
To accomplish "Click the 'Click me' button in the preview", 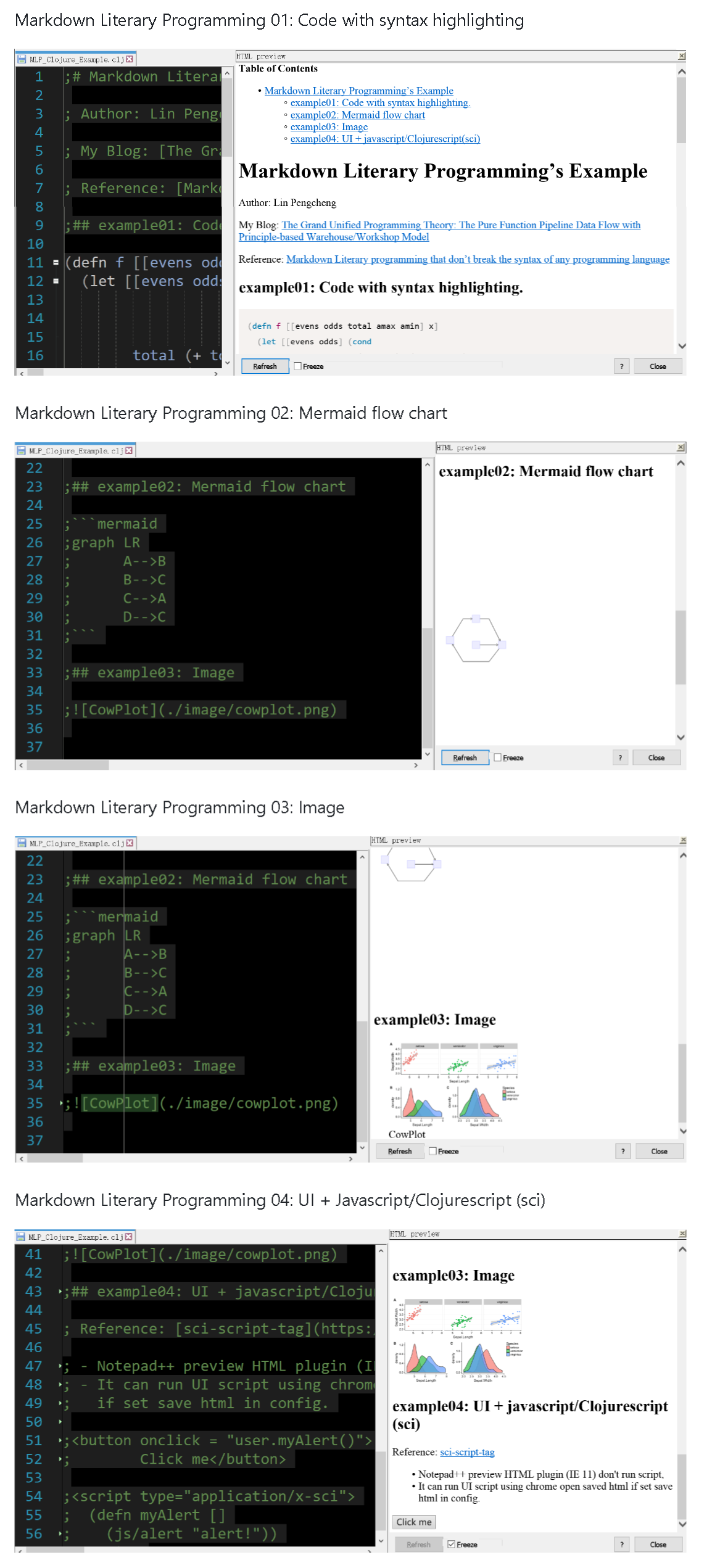I will [x=414, y=1522].
